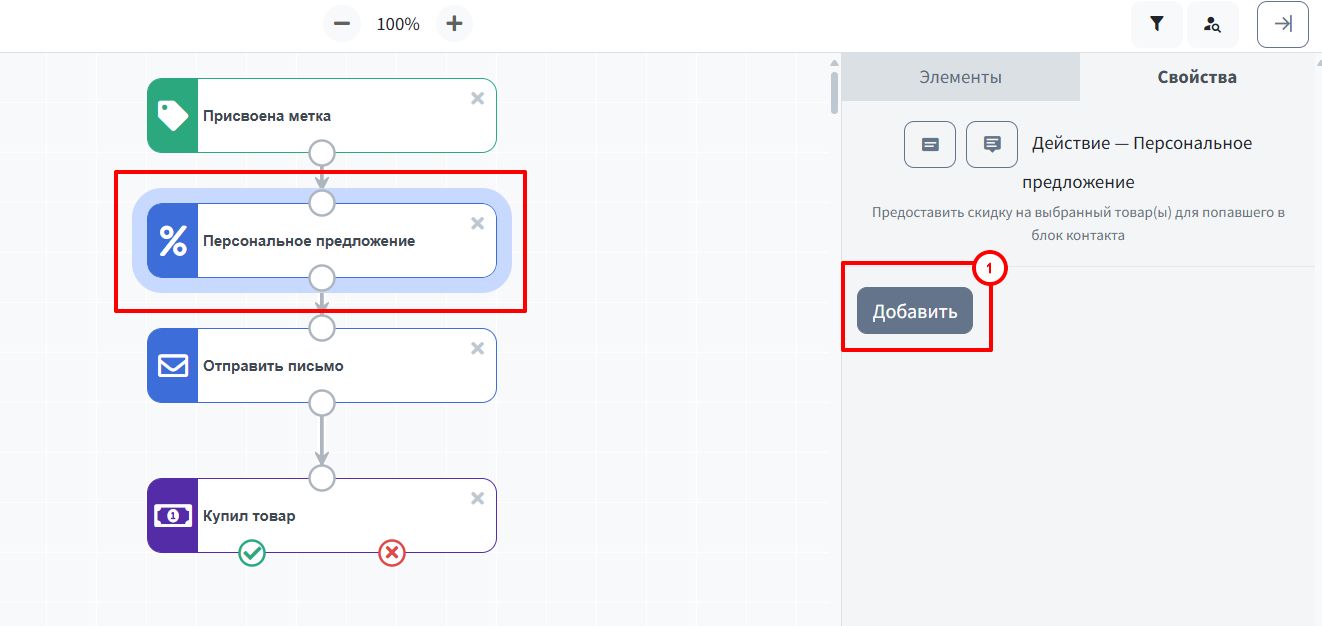Click the money icon on Купил товар
This screenshot has height=626, width=1322.
[173, 516]
